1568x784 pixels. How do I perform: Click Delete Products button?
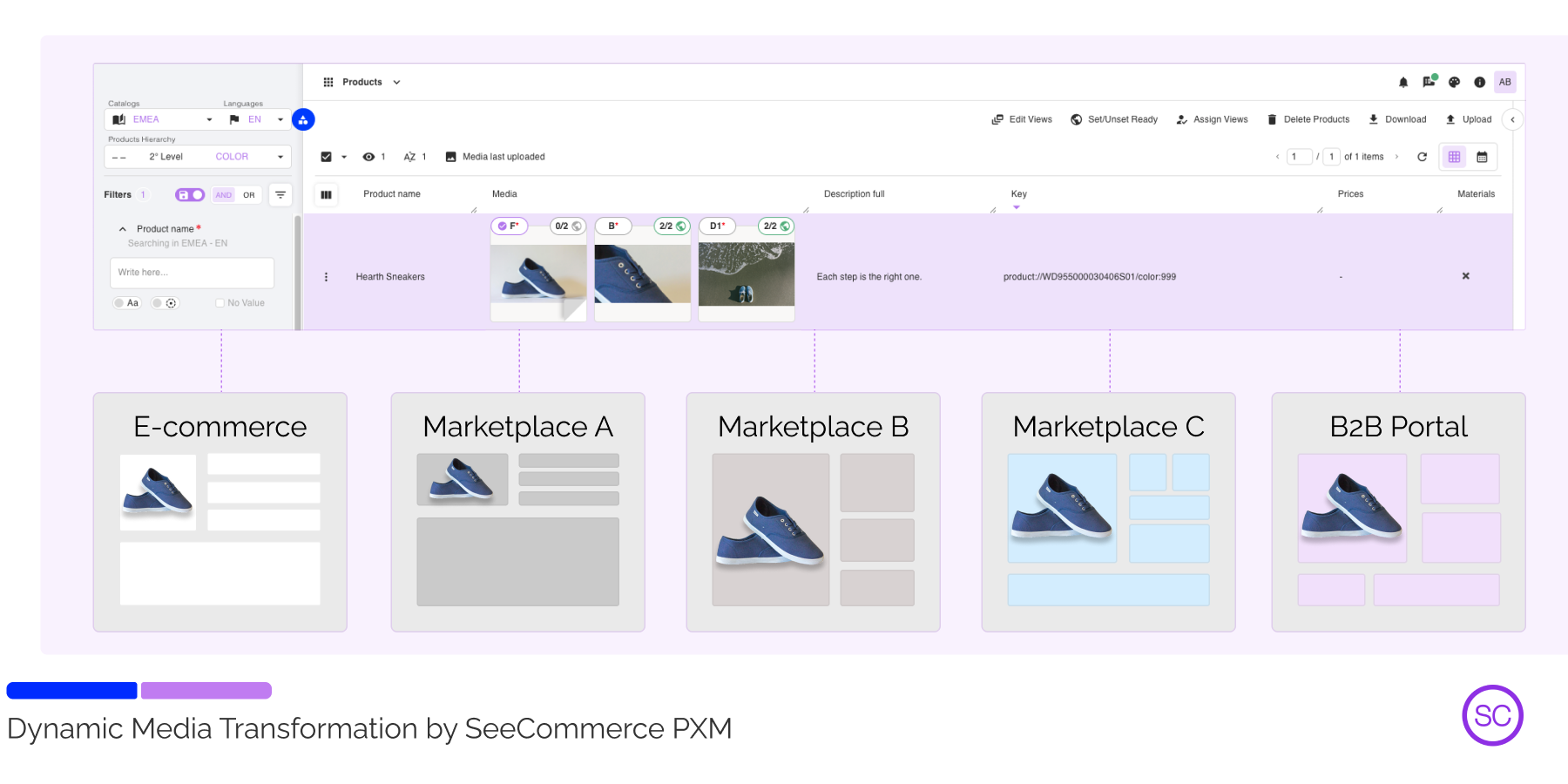(1308, 119)
